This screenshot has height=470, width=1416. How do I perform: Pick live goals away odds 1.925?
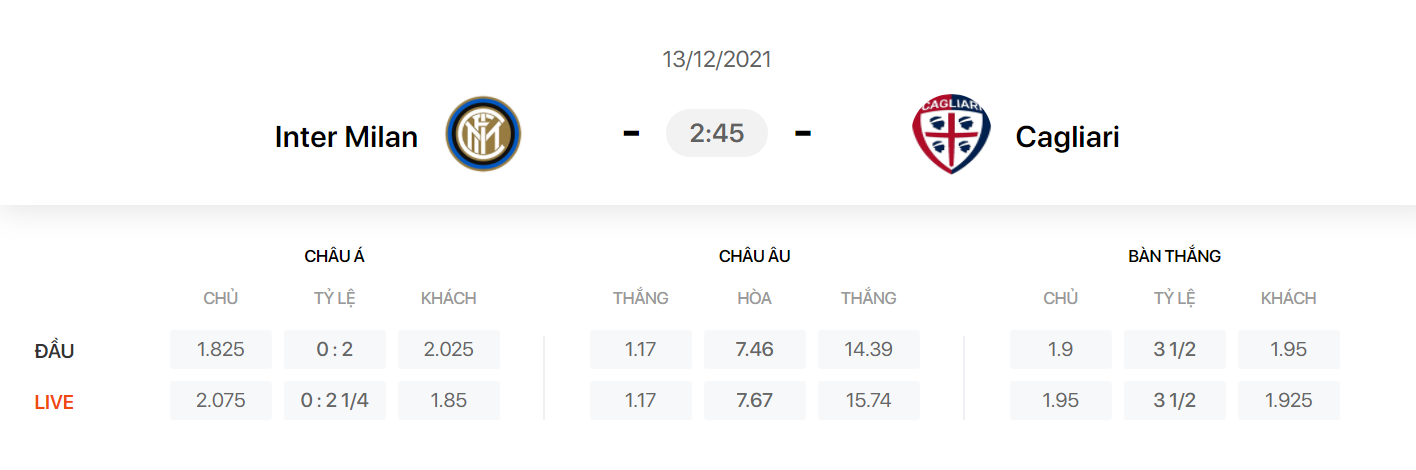pyautogui.click(x=1289, y=401)
